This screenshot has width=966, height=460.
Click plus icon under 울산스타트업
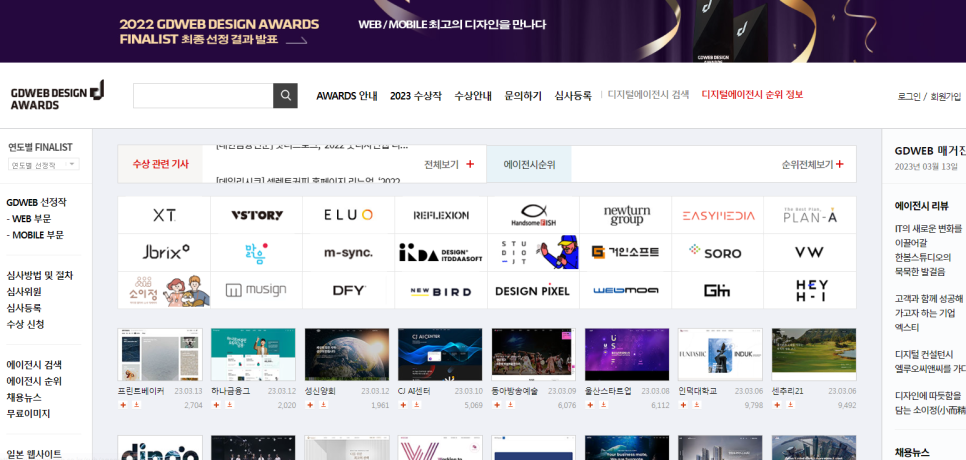pos(590,405)
